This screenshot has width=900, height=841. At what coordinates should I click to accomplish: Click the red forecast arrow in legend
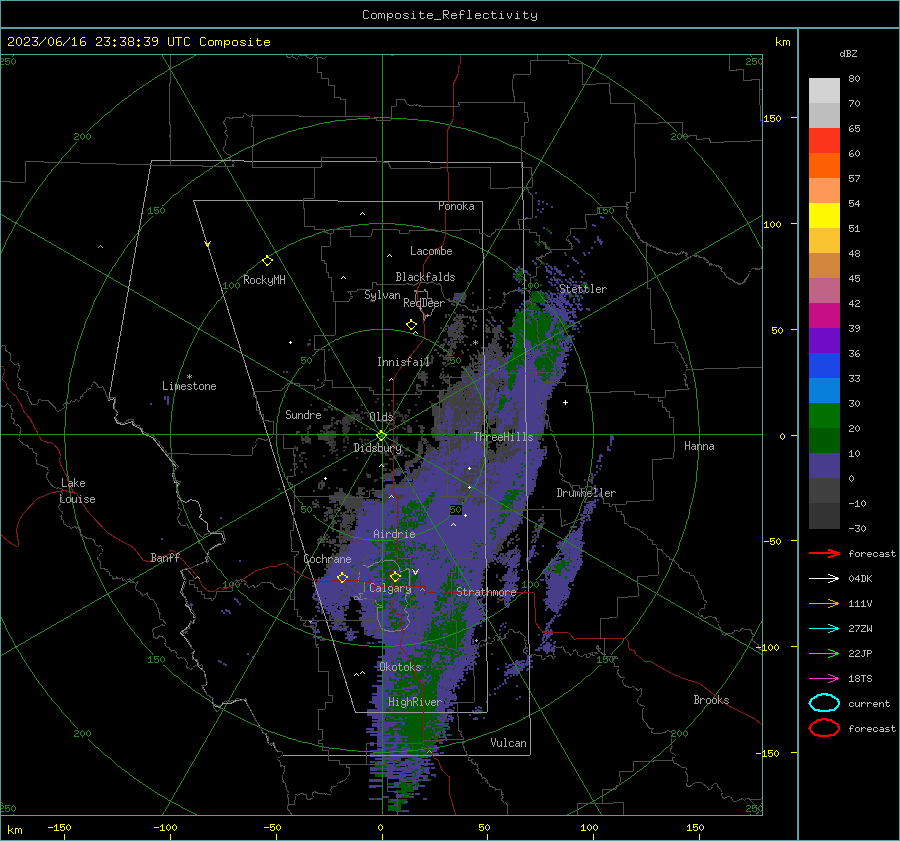(x=824, y=553)
